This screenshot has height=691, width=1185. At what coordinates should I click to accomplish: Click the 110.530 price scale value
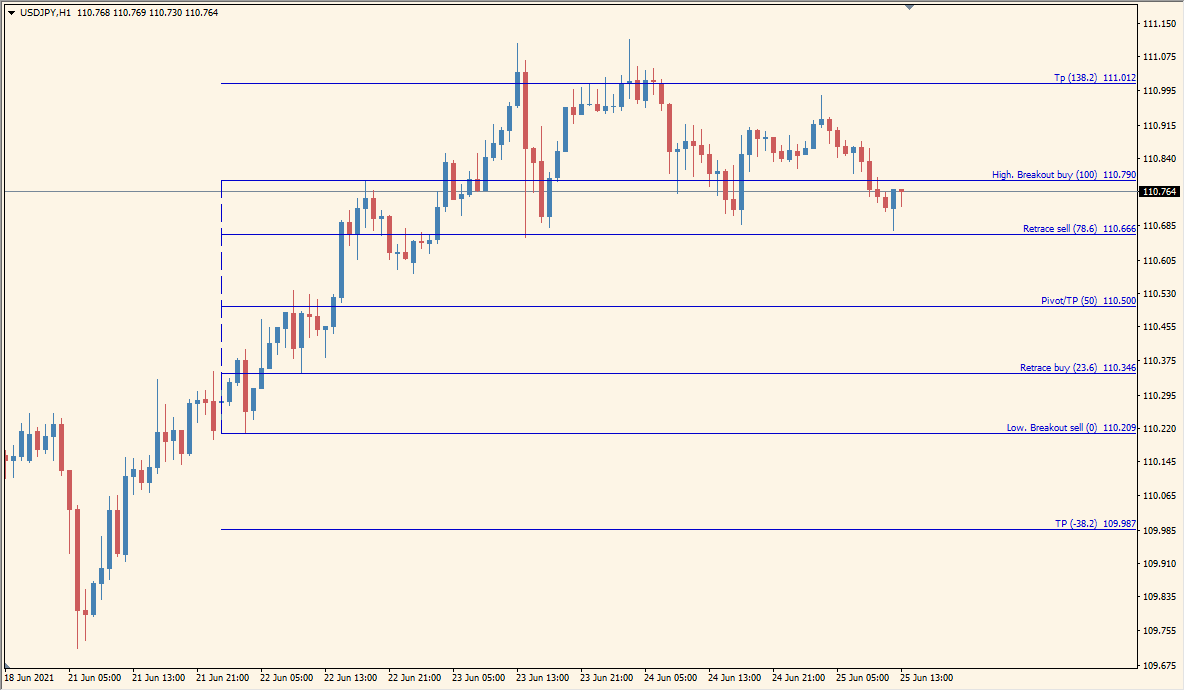click(x=1159, y=294)
